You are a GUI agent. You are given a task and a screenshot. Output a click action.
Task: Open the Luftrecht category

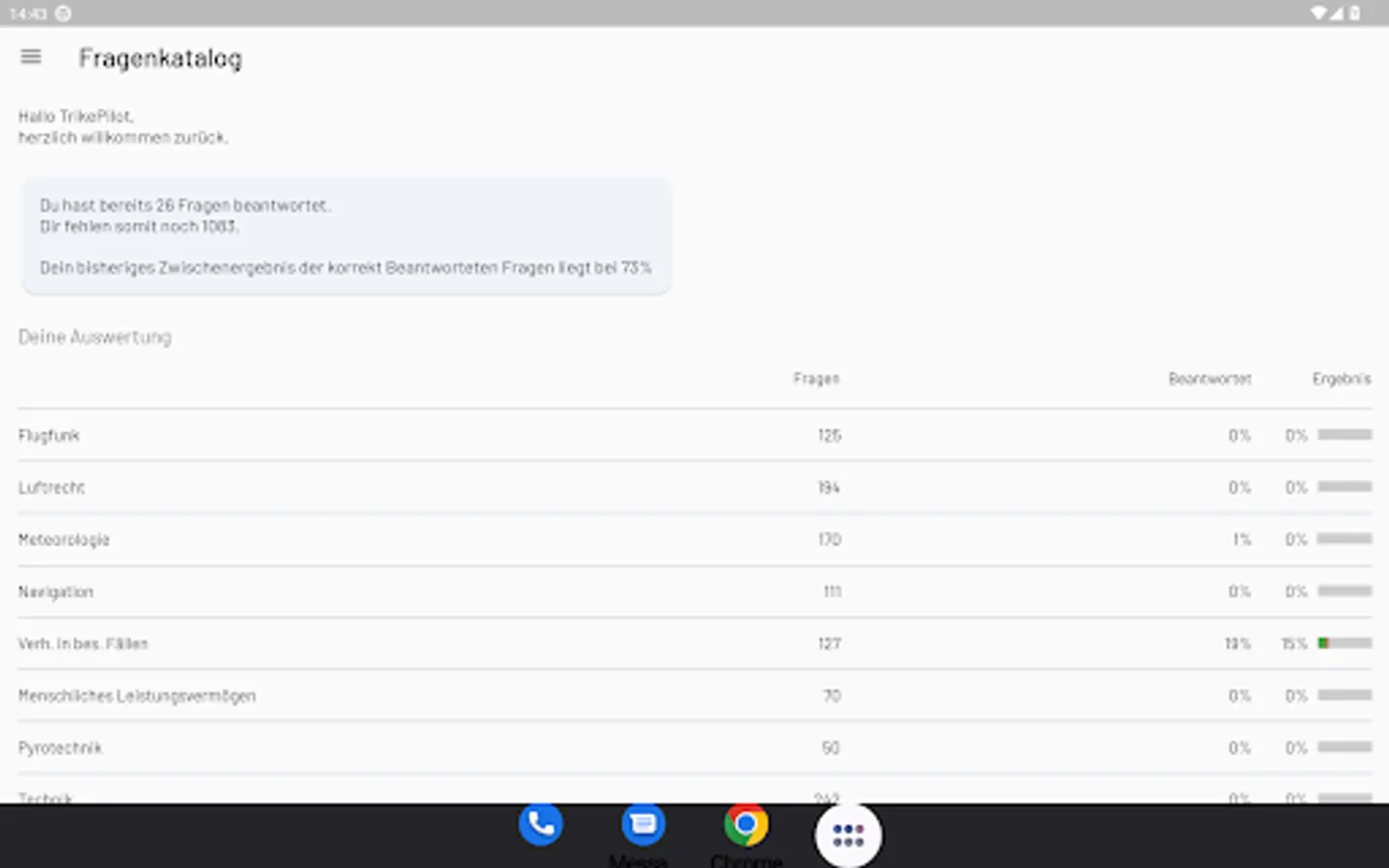coord(694,487)
